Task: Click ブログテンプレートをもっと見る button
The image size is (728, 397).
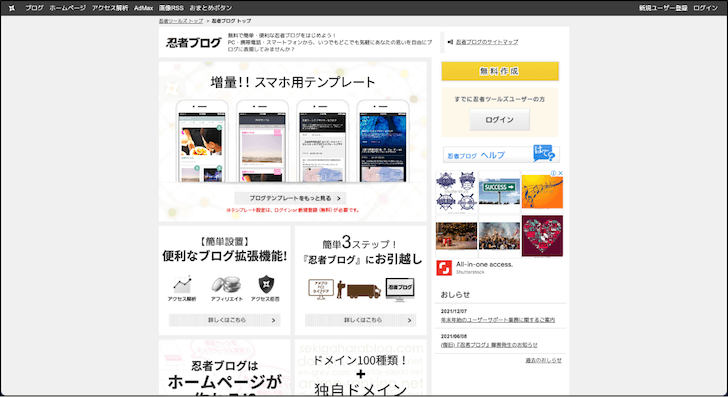Action: coord(291,198)
